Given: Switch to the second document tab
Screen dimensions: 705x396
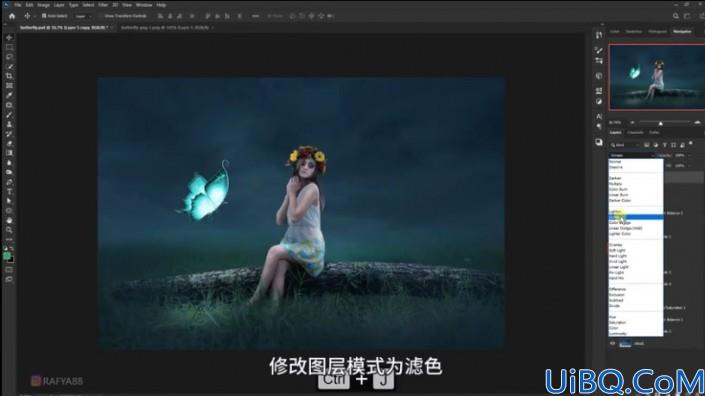Looking at the screenshot, I should [x=165, y=27].
